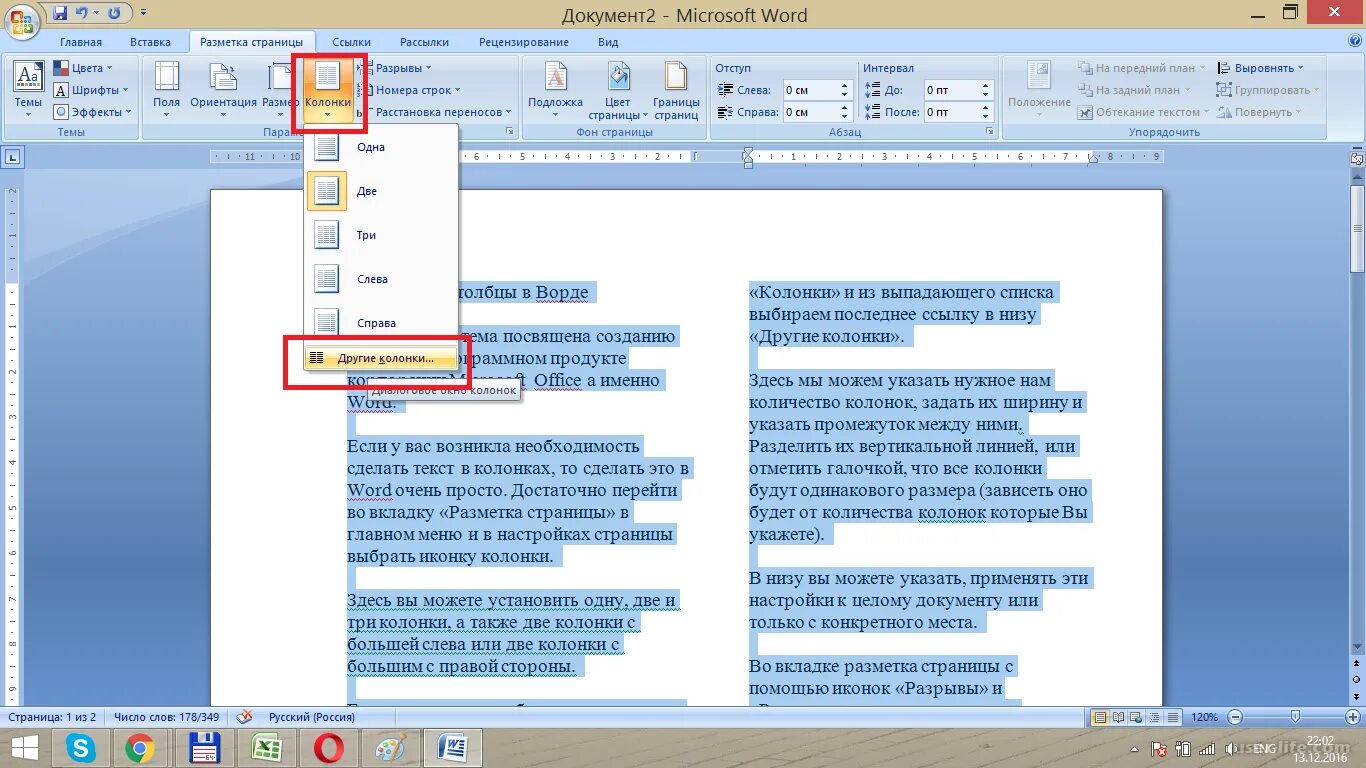Image resolution: width=1366 pixels, height=768 pixels.
Task: Click the Колонки columns button
Action: (328, 89)
